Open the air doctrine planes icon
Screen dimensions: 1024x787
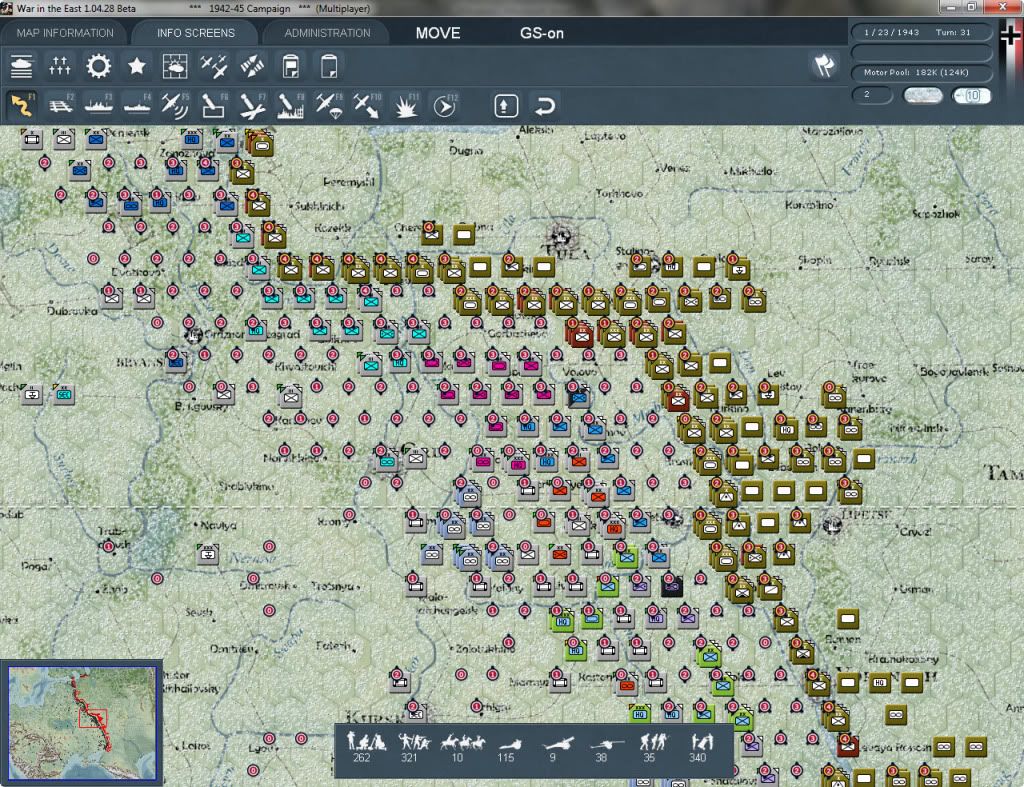(x=214, y=66)
